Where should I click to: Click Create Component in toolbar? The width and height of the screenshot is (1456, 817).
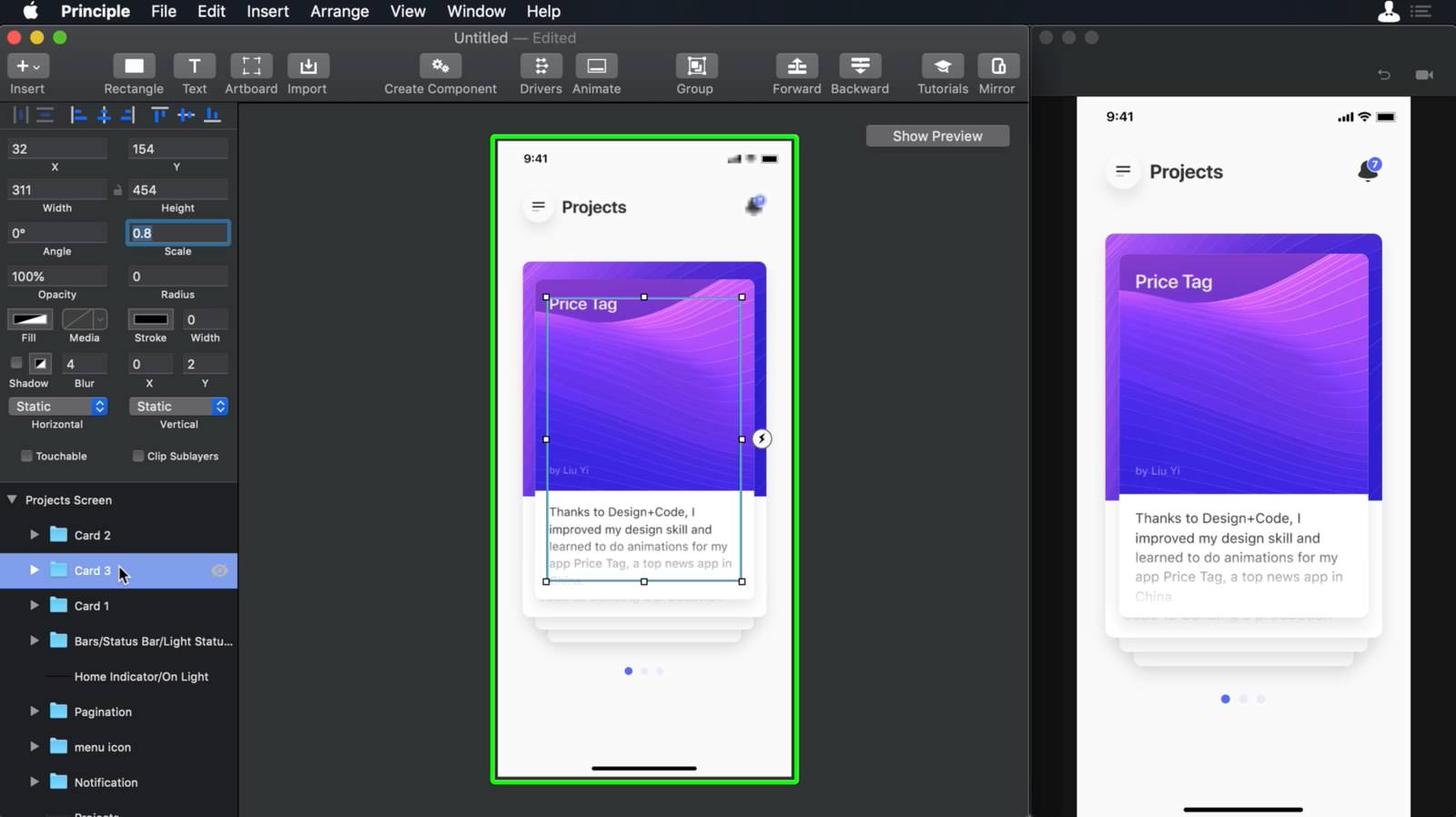(x=440, y=66)
